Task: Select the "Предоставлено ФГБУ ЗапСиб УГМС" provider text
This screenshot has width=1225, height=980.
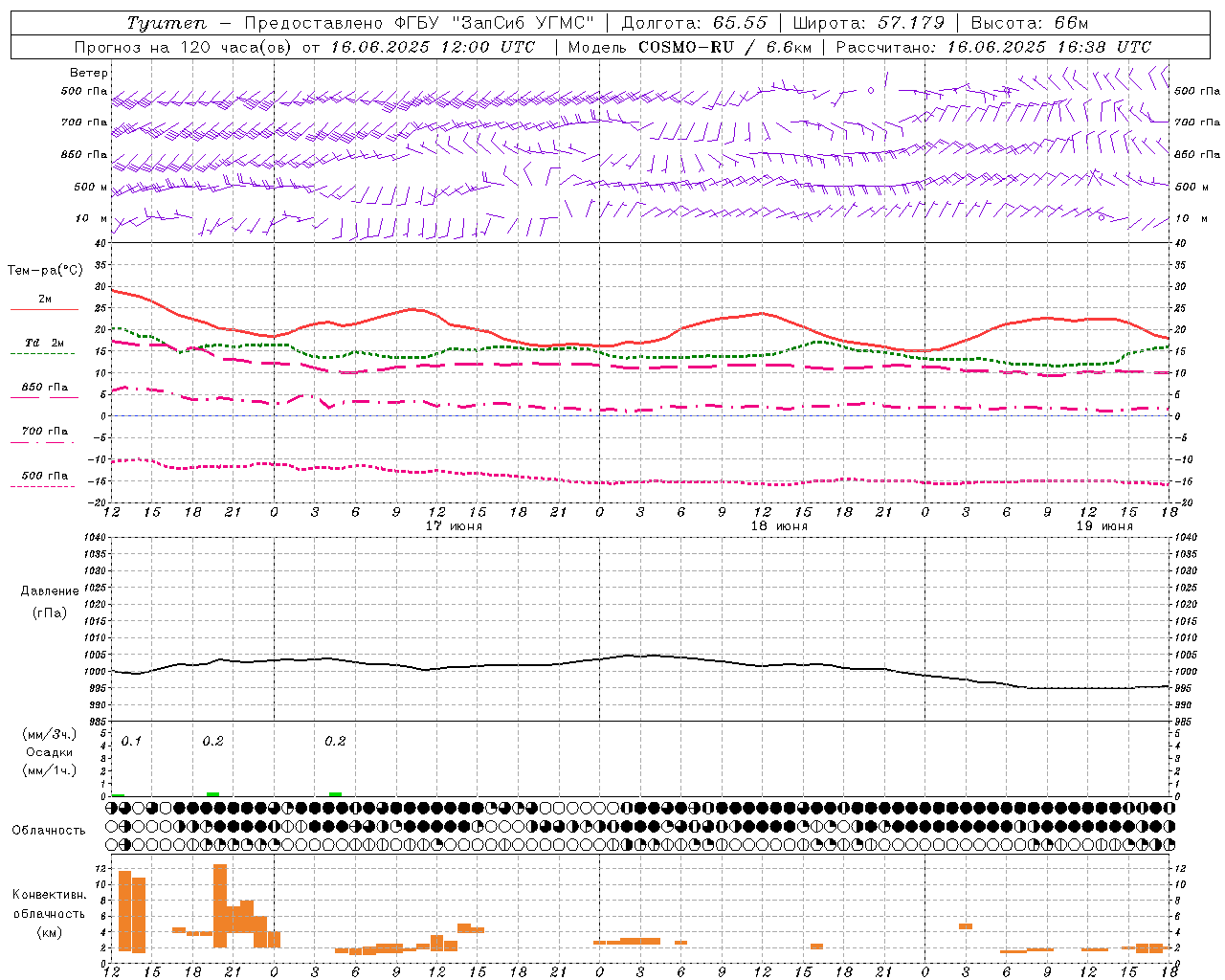Action: click(420, 23)
